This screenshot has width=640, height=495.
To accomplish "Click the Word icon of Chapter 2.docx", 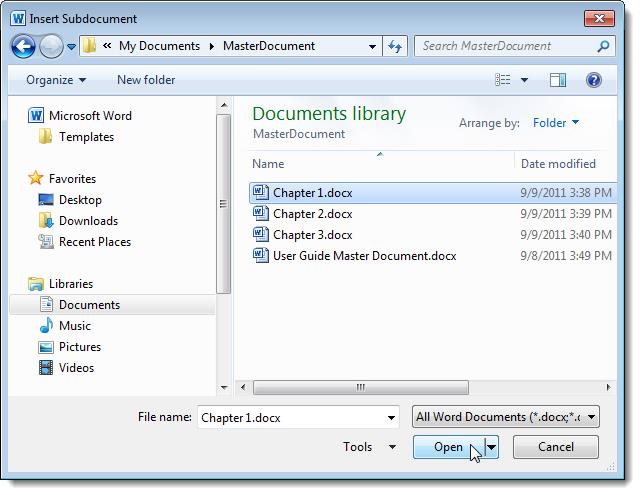I will coord(260,213).
